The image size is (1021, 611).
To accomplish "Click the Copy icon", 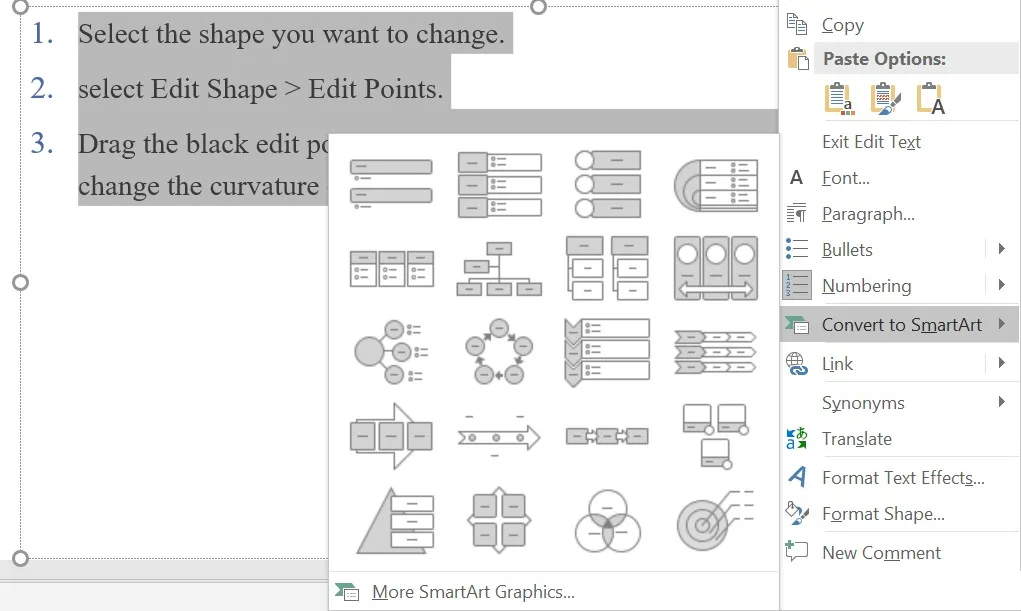I will tap(796, 24).
